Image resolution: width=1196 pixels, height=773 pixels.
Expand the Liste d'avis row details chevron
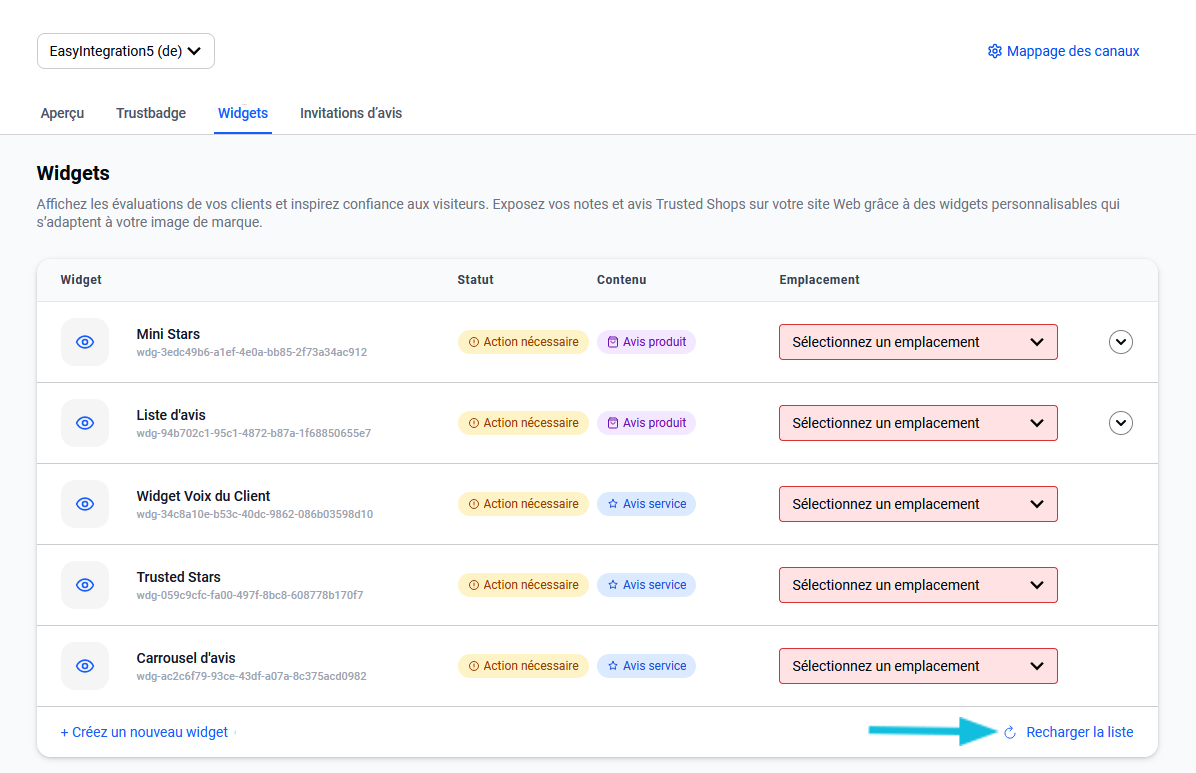click(x=1121, y=423)
